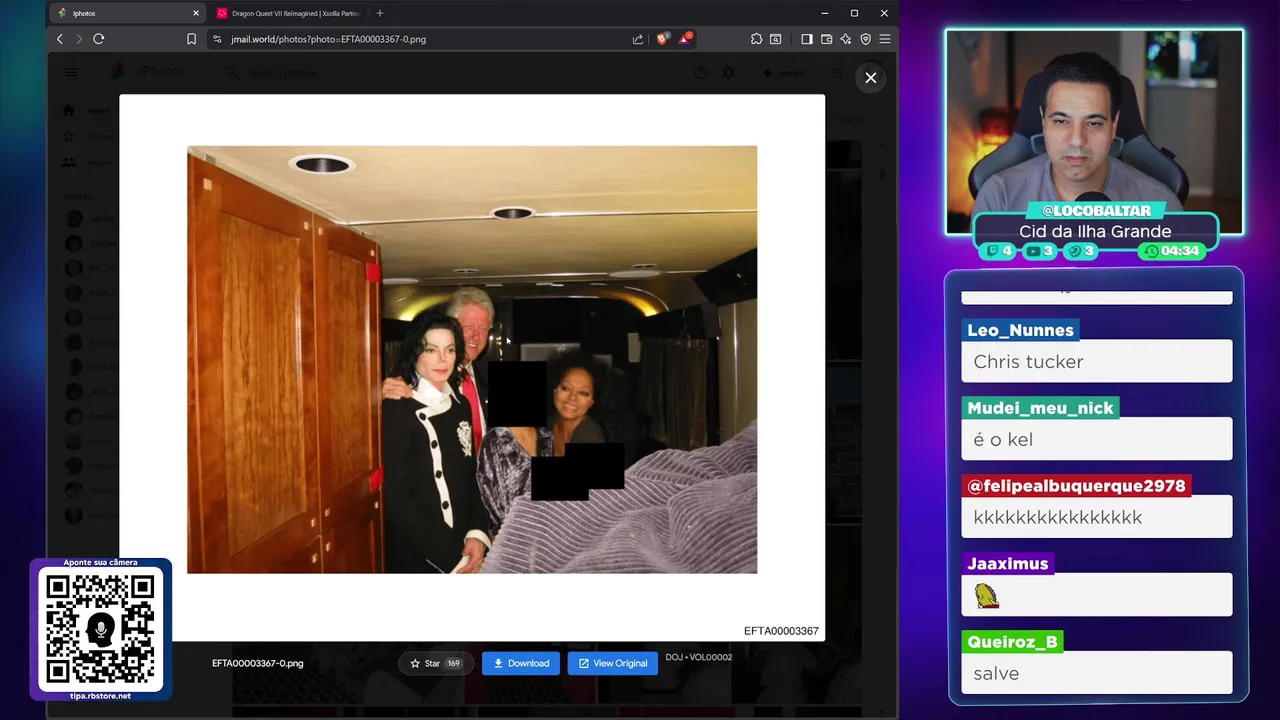
Task: Click the EFTA00003367-0.png filename text
Action: point(257,663)
